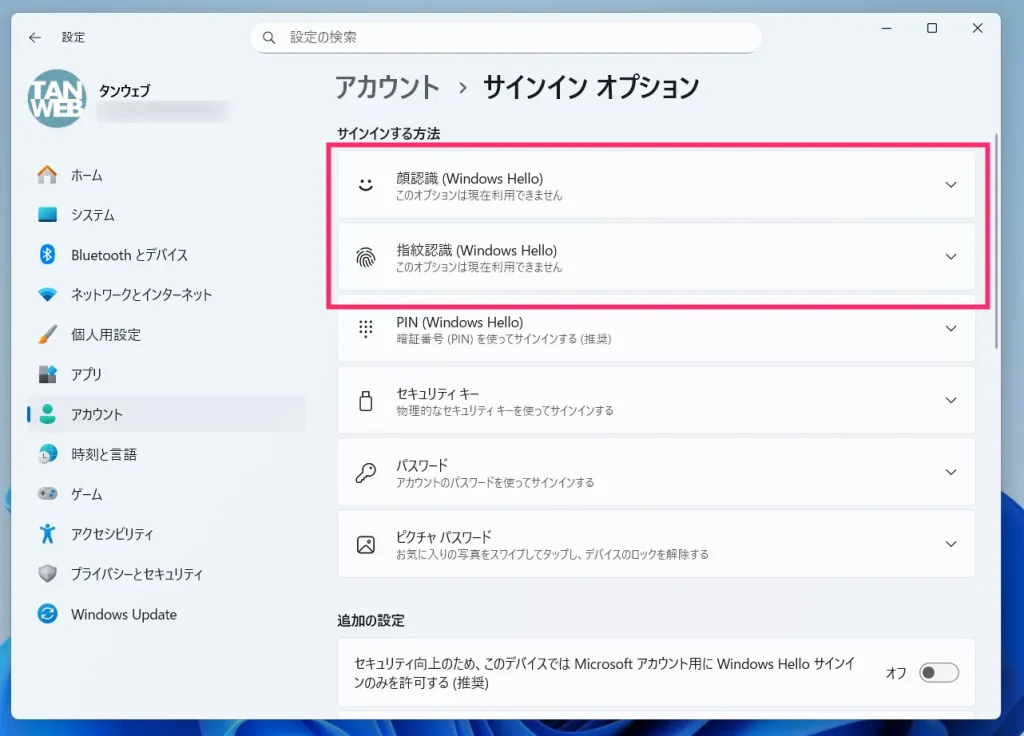Viewport: 1024px width, 736px height.
Task: Click the タンウェブ user name
Action: tap(124, 91)
